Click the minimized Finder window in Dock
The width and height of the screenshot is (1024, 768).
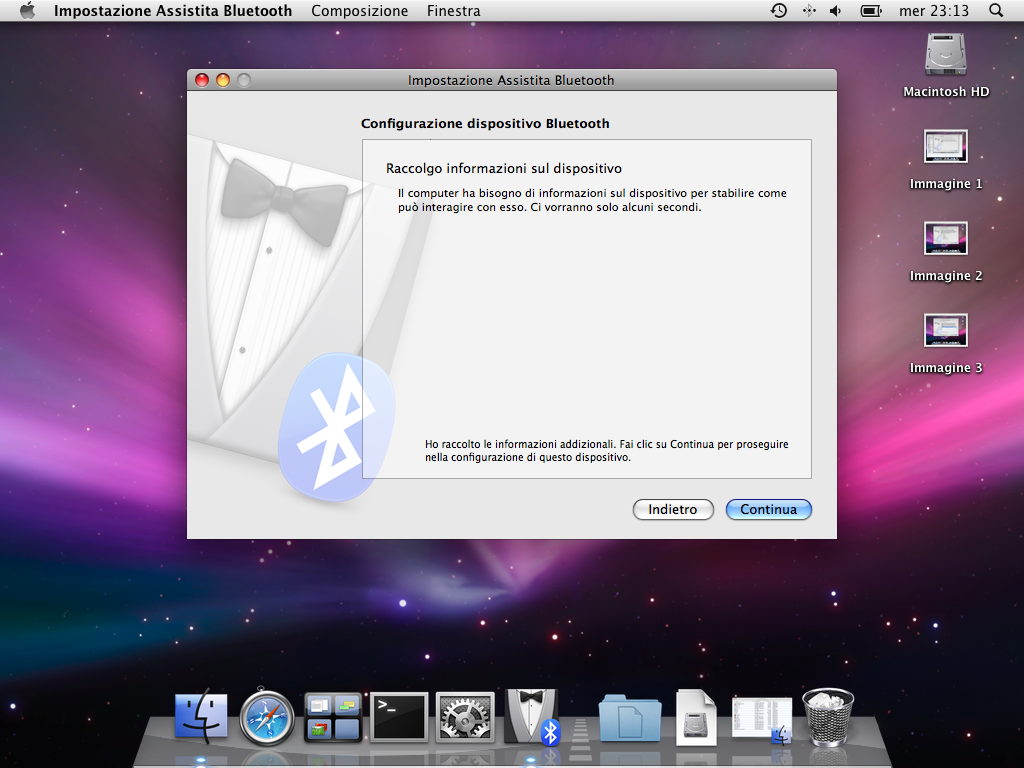click(761, 720)
